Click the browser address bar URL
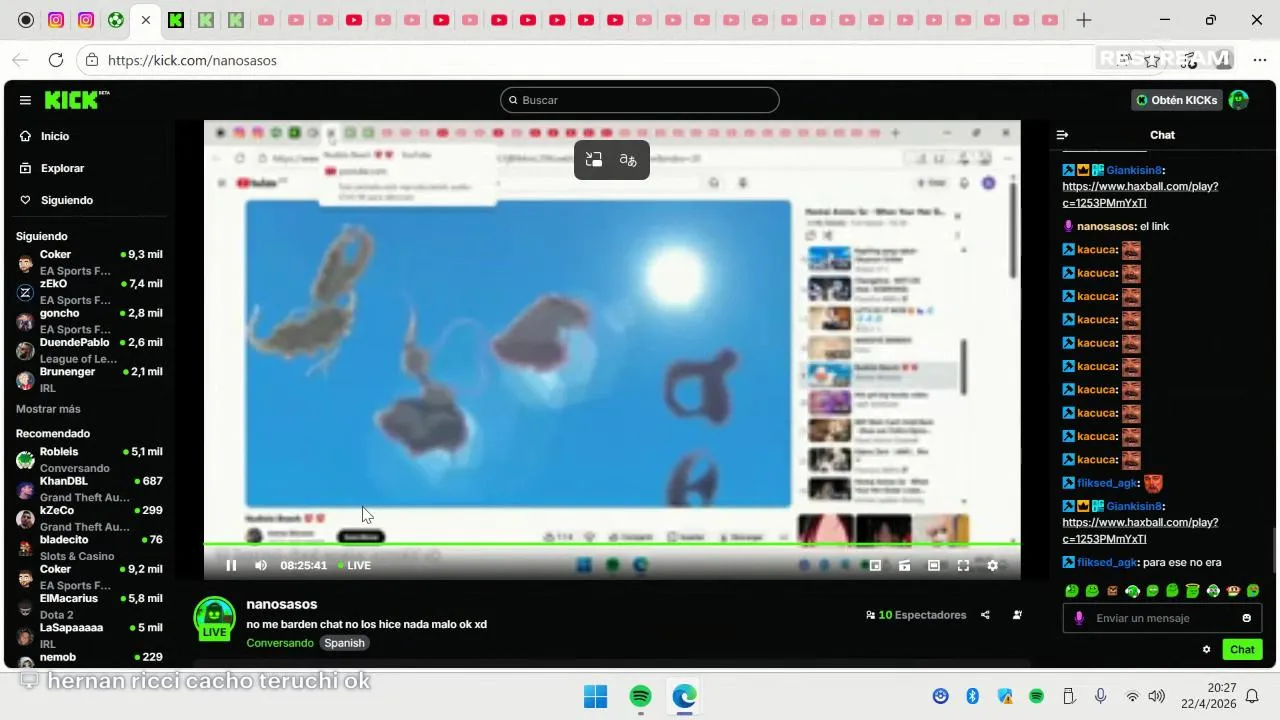The height and width of the screenshot is (720, 1280). 192,60
